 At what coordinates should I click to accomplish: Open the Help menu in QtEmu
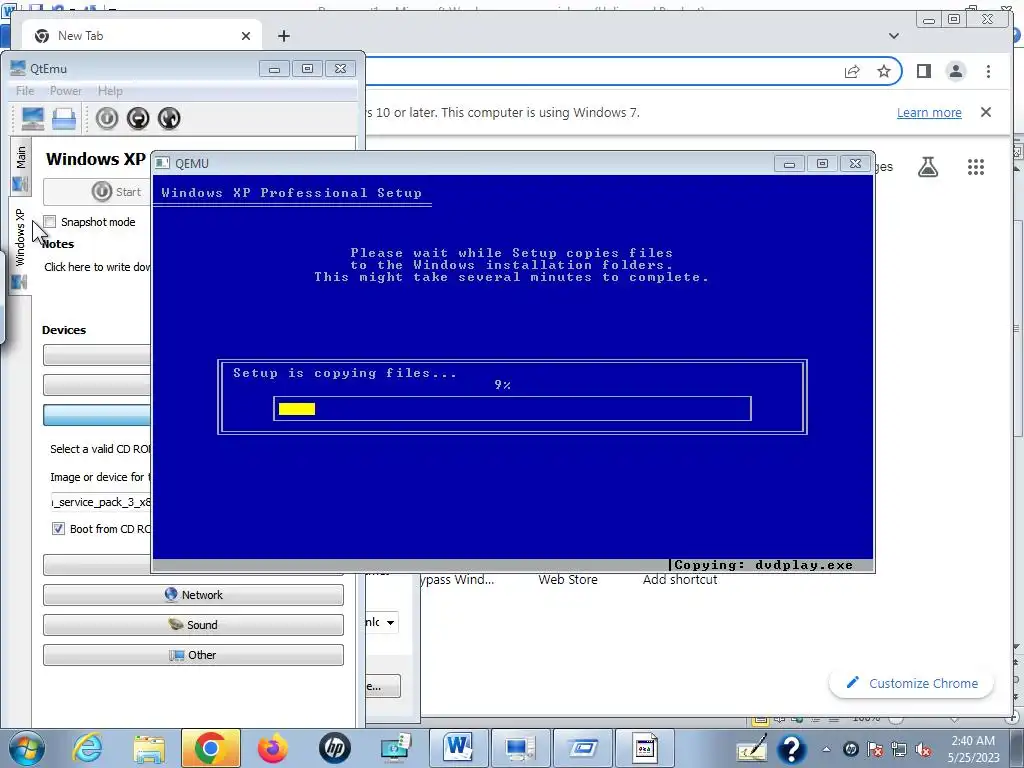click(110, 91)
